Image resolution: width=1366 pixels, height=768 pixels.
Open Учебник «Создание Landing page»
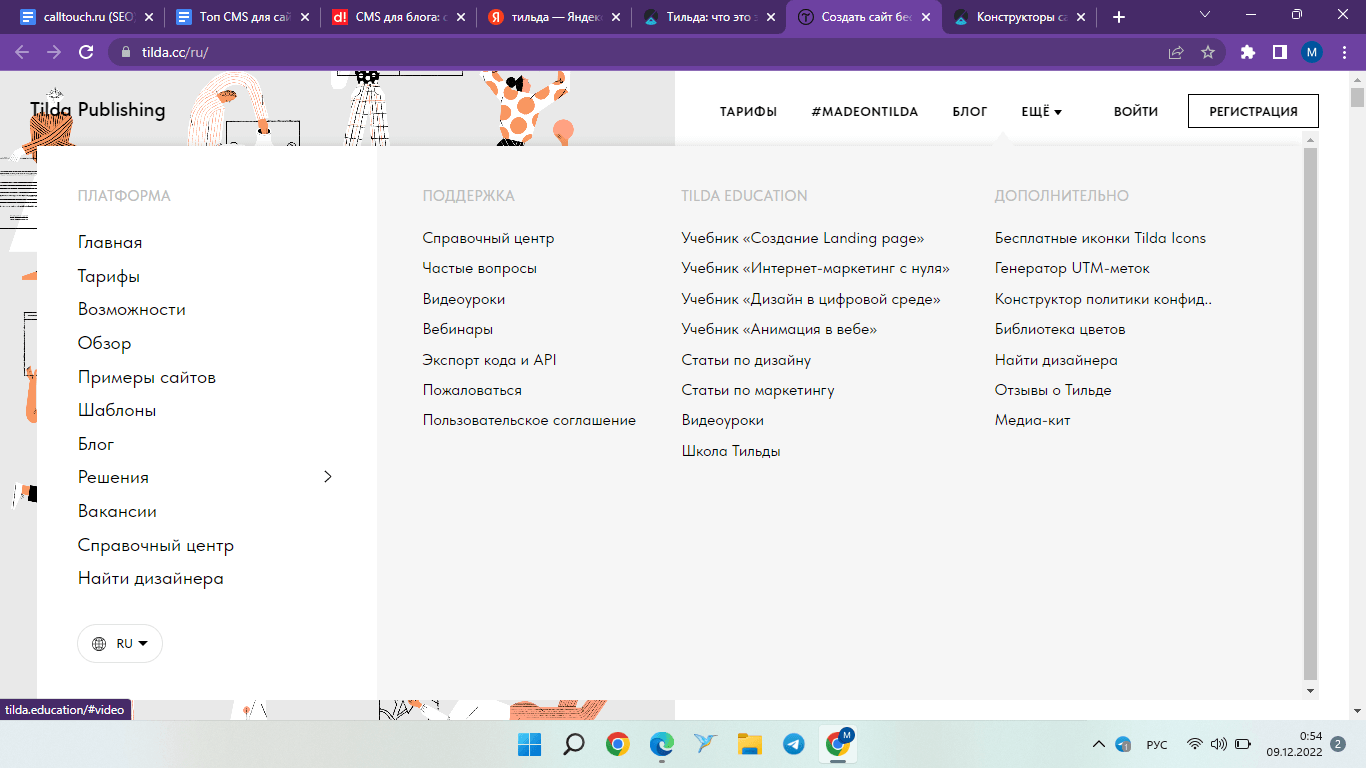click(803, 238)
